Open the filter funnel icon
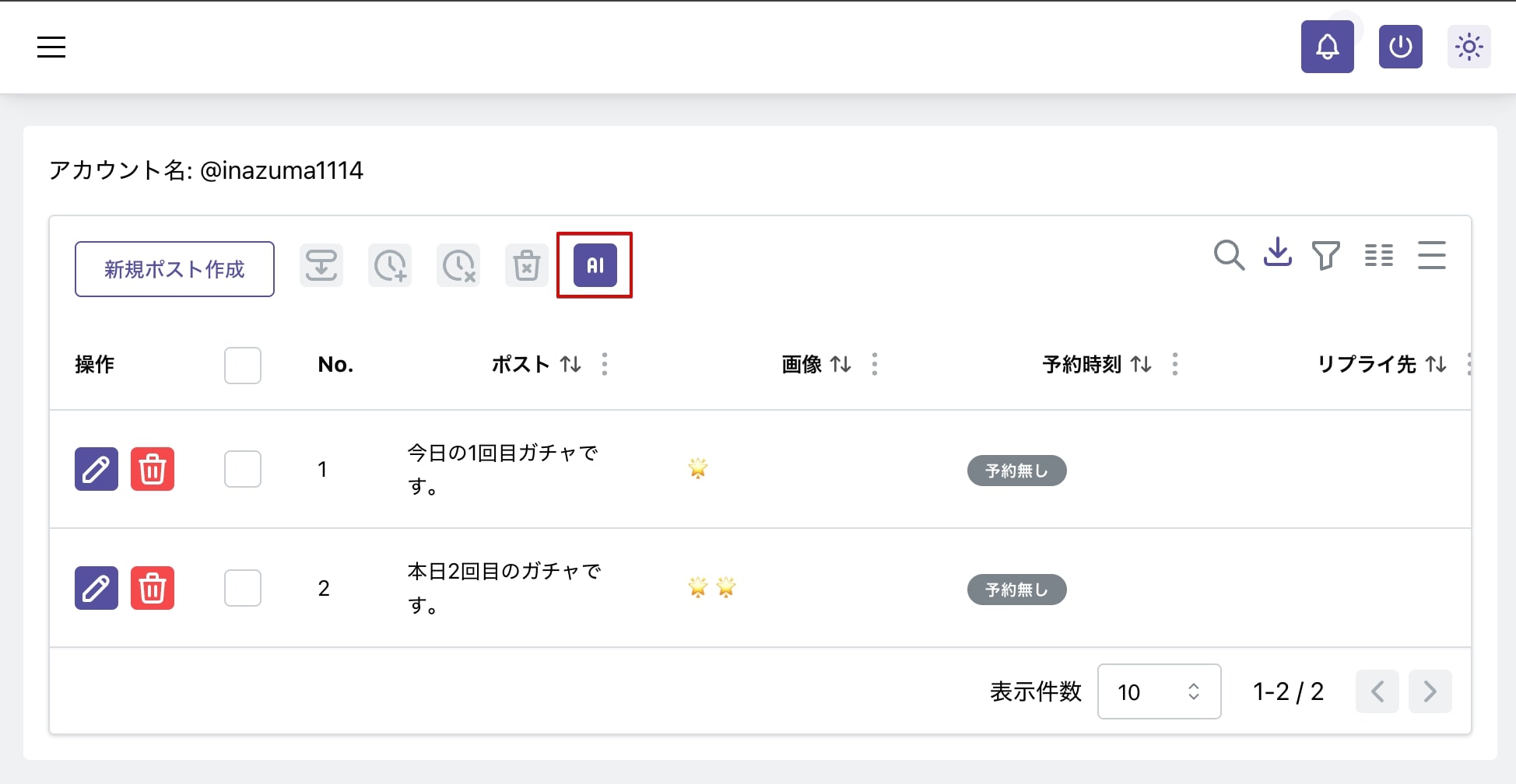1516x784 pixels. click(1326, 255)
